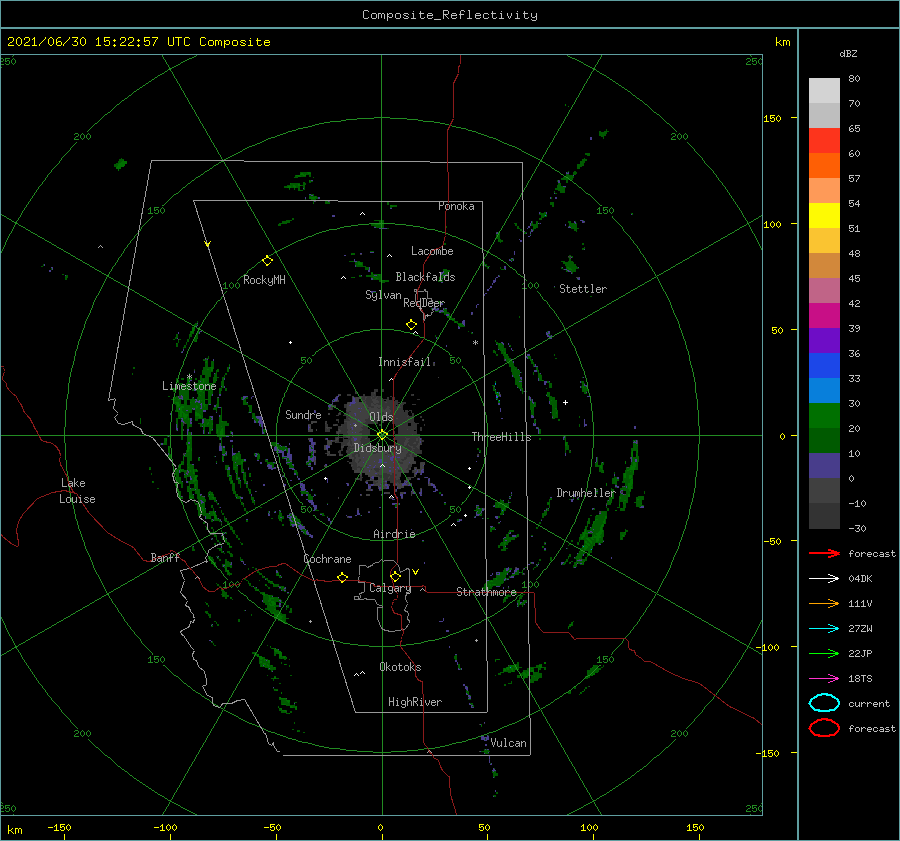The image size is (900, 841).
Task: Click the Innisfail city label
Action: [405, 362]
